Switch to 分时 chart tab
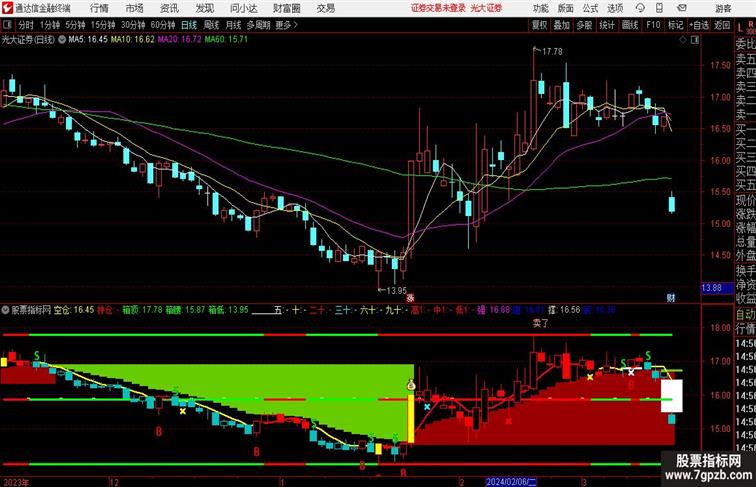756x487 pixels. tap(26, 25)
